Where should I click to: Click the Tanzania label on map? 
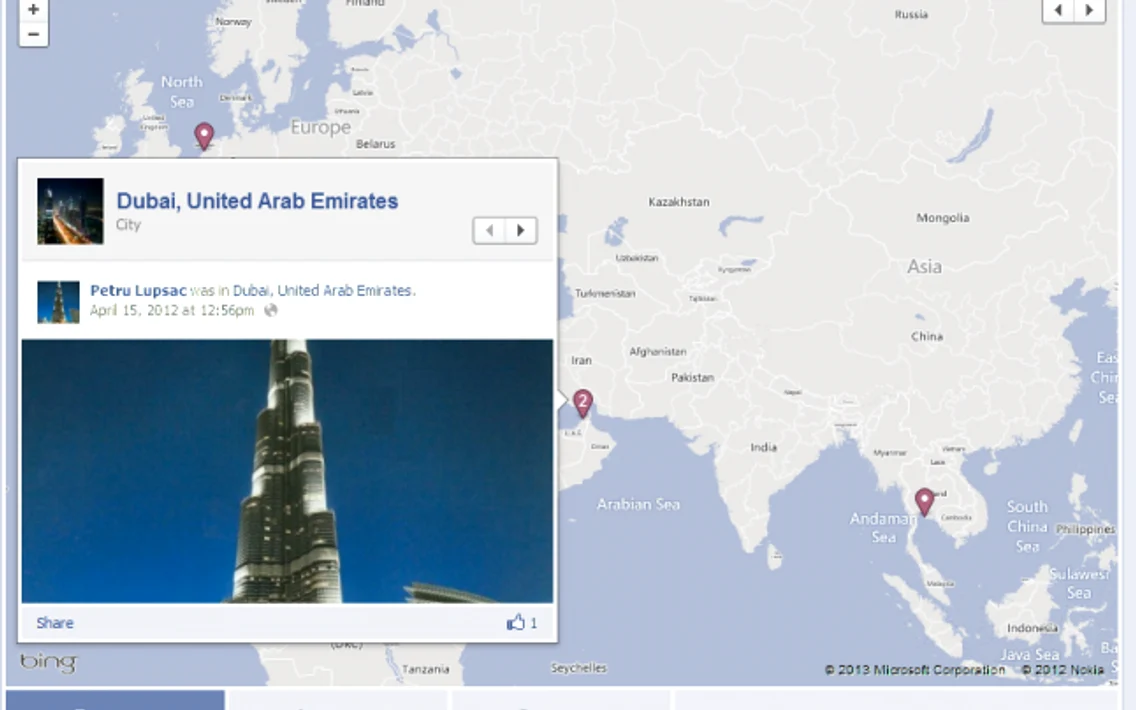point(425,669)
